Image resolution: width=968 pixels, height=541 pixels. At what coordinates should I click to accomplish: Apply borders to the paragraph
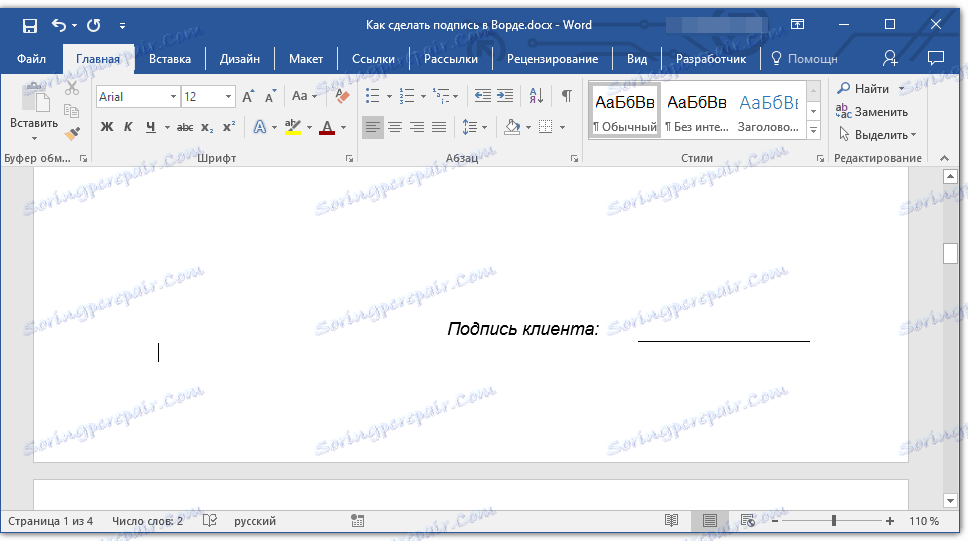point(546,127)
